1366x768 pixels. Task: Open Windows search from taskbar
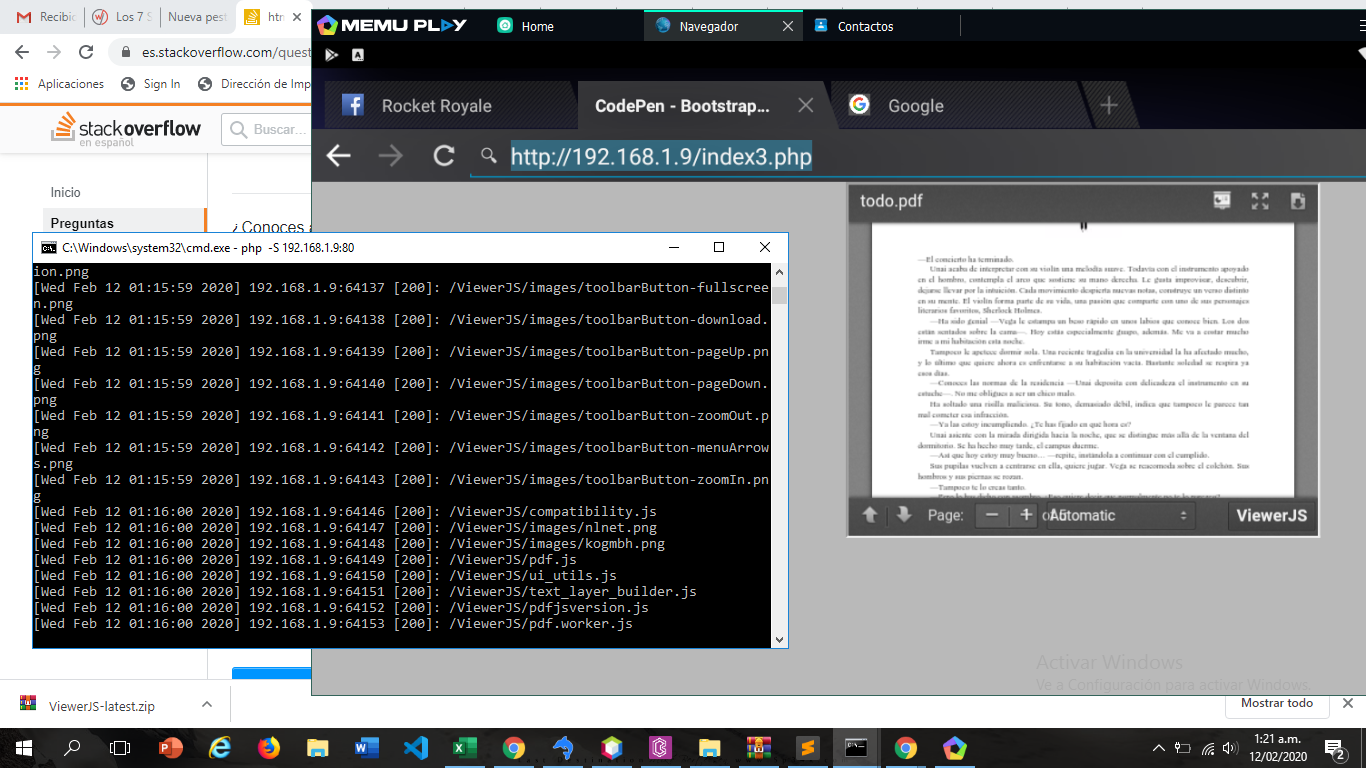click(x=72, y=747)
